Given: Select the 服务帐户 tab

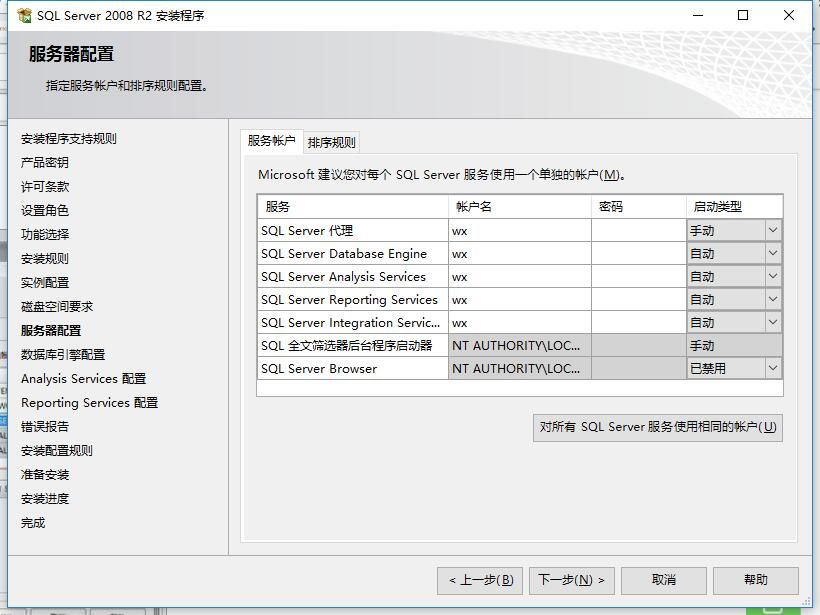Looking at the screenshot, I should tap(271, 141).
